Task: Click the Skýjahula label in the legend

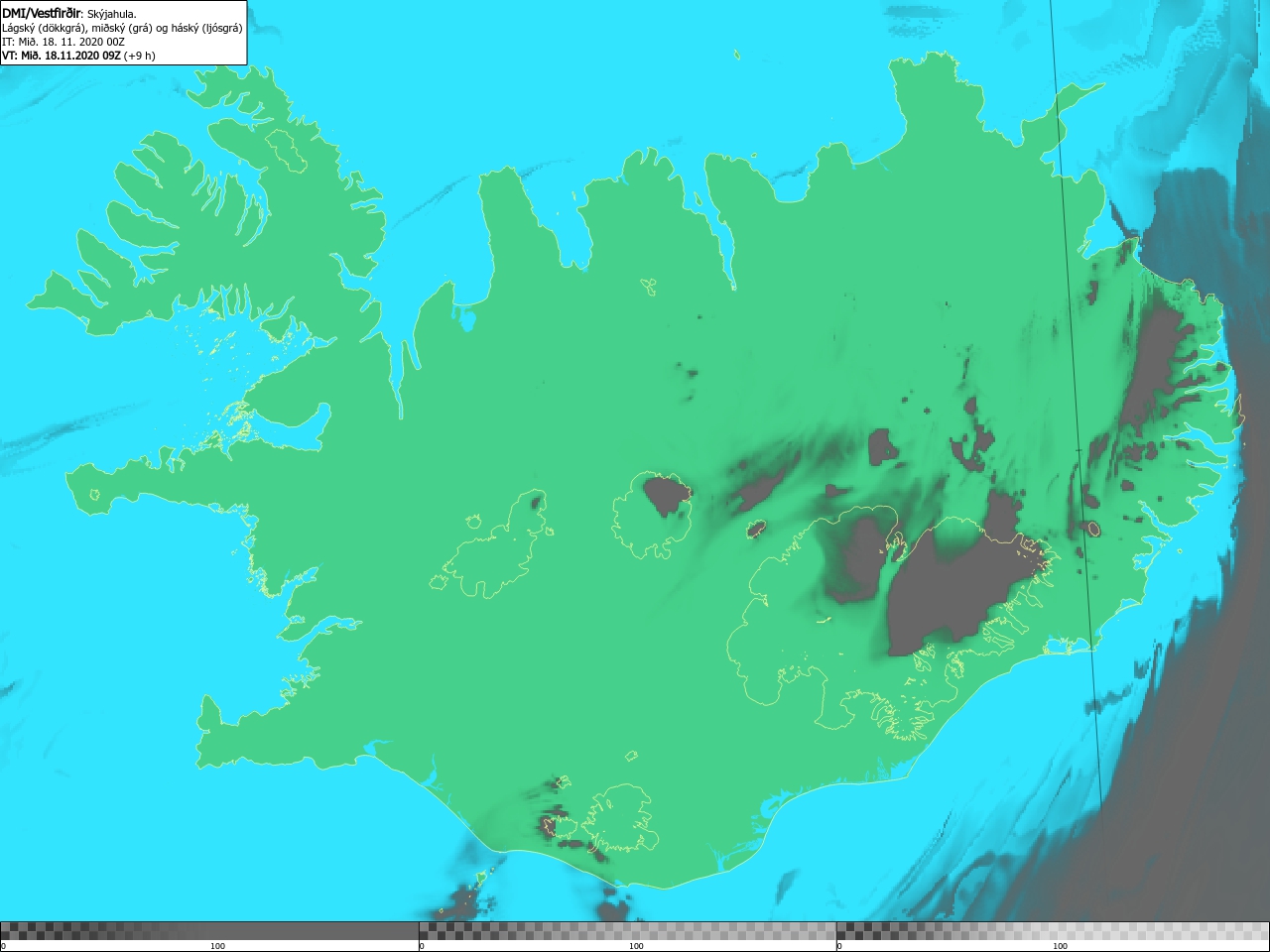Action: pos(111,14)
